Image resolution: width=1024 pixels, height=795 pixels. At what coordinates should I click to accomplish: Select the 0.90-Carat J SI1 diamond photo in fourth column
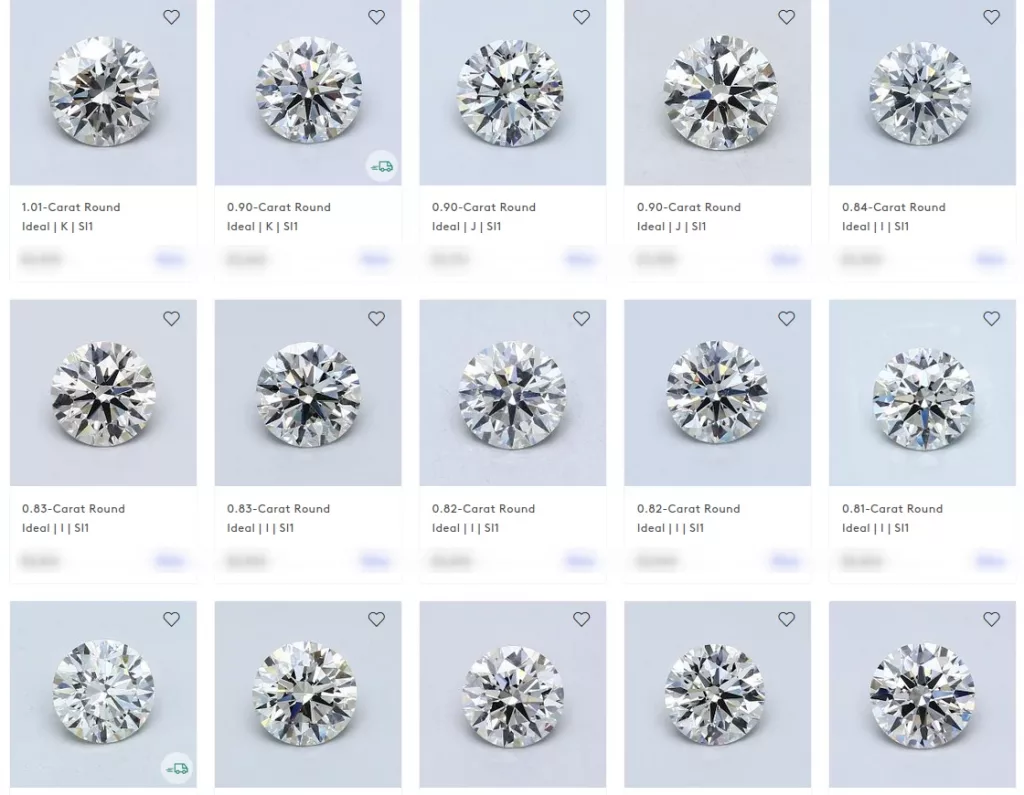click(717, 92)
